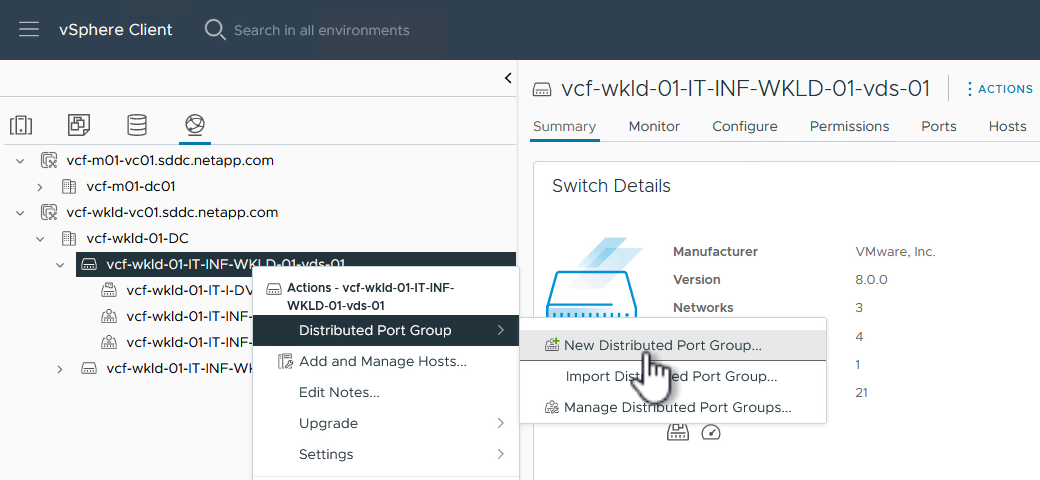Collapse the vcf-wkld-01-DC datacenter node

tap(40, 239)
